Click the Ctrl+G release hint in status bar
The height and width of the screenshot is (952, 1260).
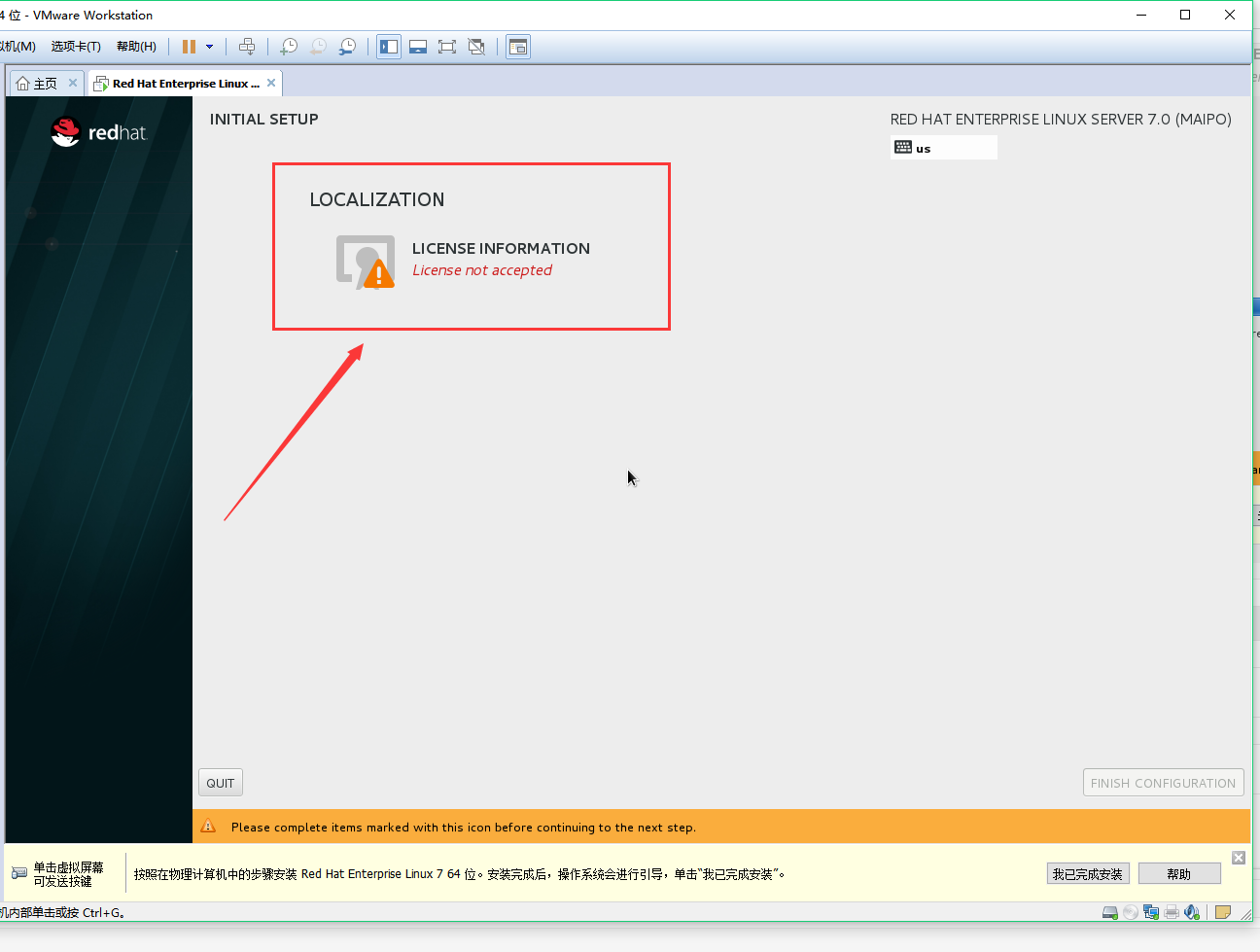click(62, 912)
